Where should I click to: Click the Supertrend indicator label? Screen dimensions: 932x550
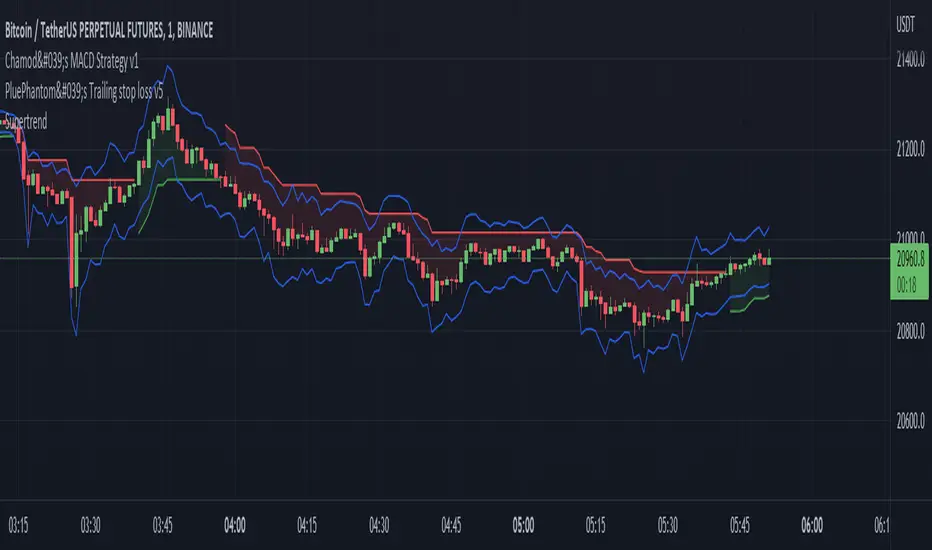[x=26, y=122]
